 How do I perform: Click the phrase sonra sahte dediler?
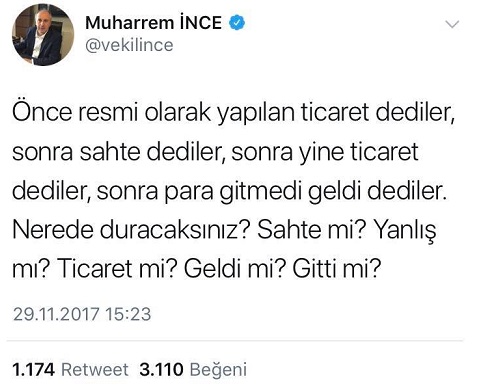click(118, 152)
